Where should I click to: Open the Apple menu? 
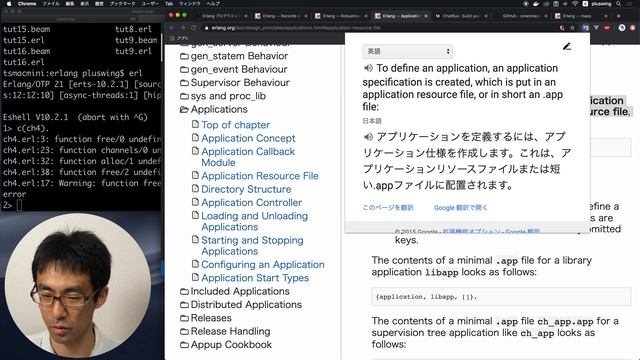9,4
